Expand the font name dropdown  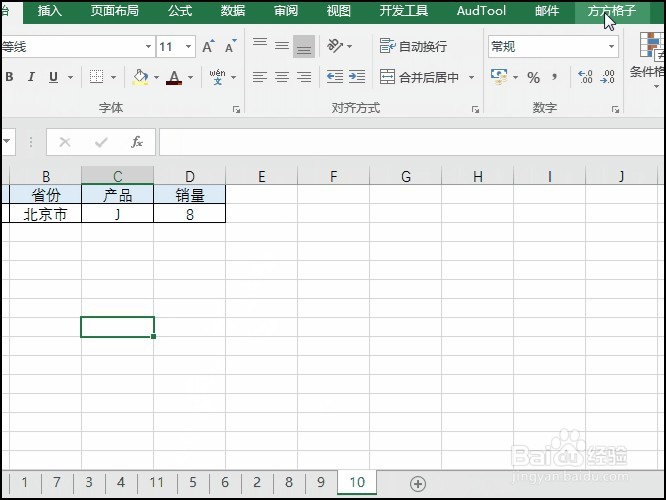[x=148, y=46]
